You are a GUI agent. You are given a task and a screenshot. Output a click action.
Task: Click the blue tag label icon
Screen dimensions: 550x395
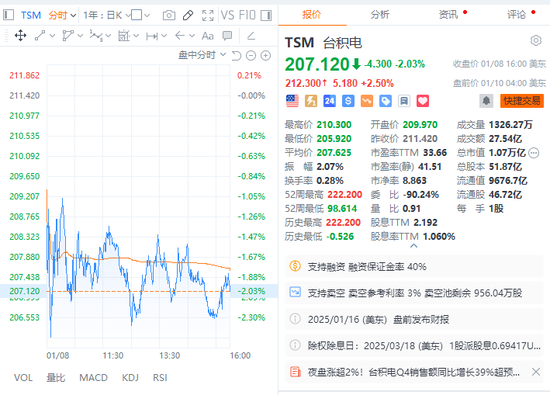[385, 101]
